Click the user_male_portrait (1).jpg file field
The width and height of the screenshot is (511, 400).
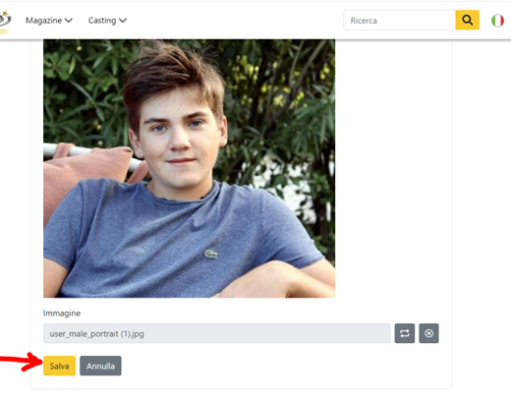(x=217, y=333)
